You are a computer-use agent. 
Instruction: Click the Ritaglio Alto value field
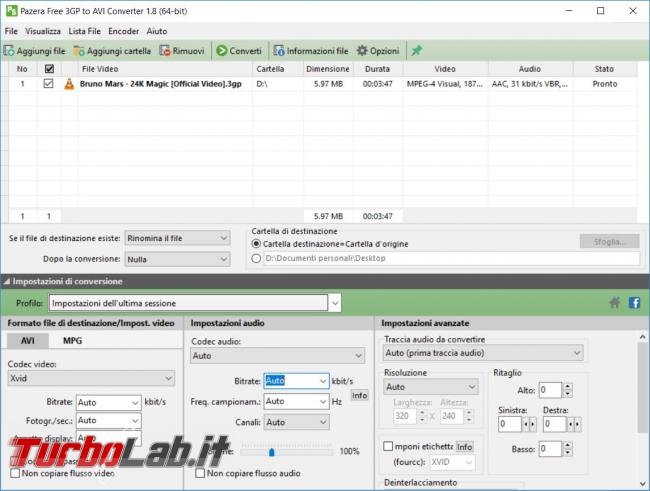point(550,390)
